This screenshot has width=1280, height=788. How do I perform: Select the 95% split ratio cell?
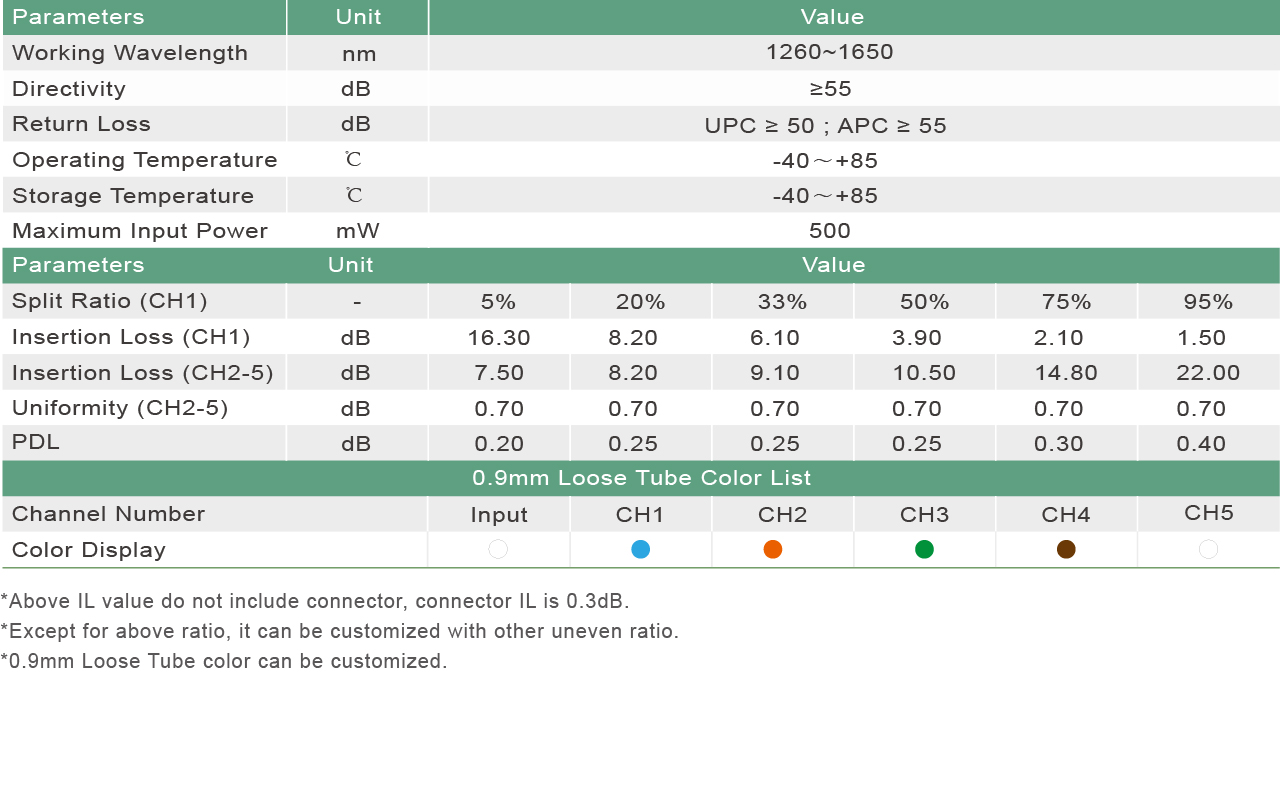click(x=1209, y=301)
